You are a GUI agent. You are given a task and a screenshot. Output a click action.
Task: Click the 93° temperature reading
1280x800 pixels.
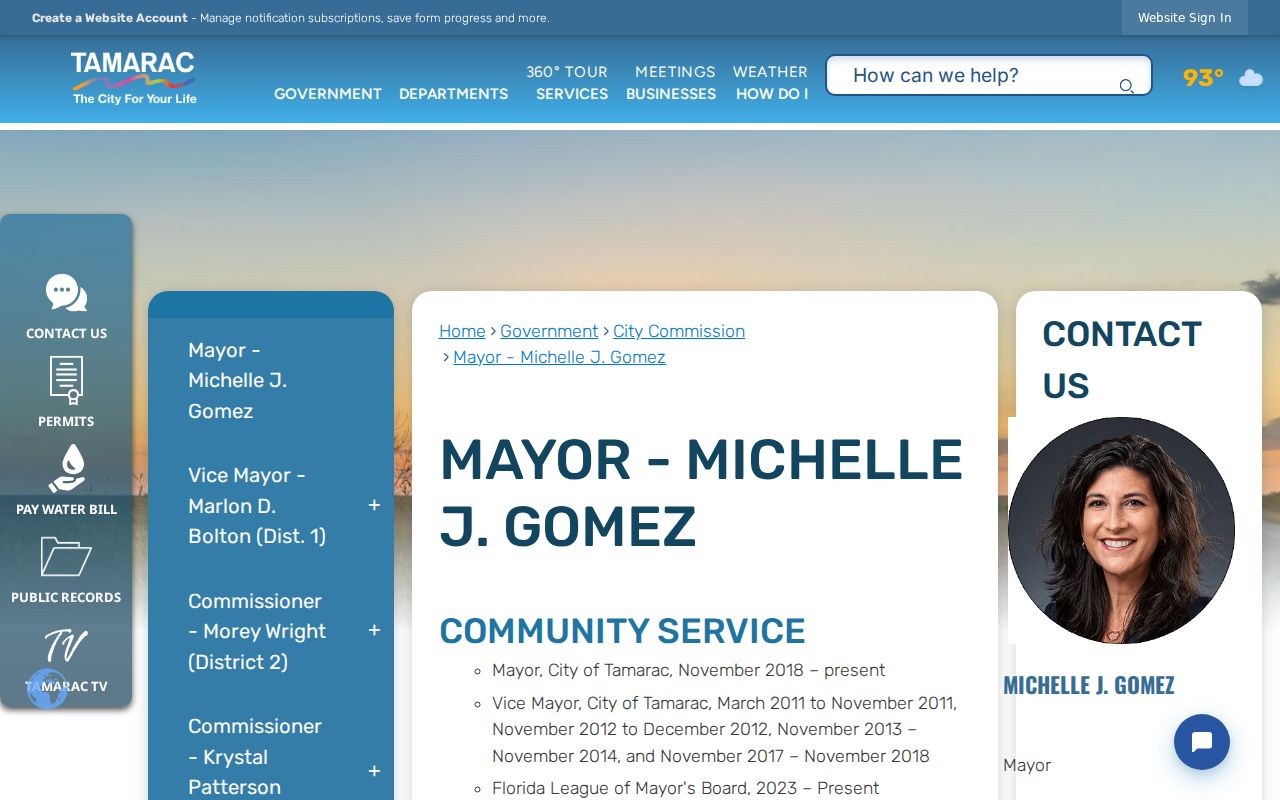(x=1203, y=78)
